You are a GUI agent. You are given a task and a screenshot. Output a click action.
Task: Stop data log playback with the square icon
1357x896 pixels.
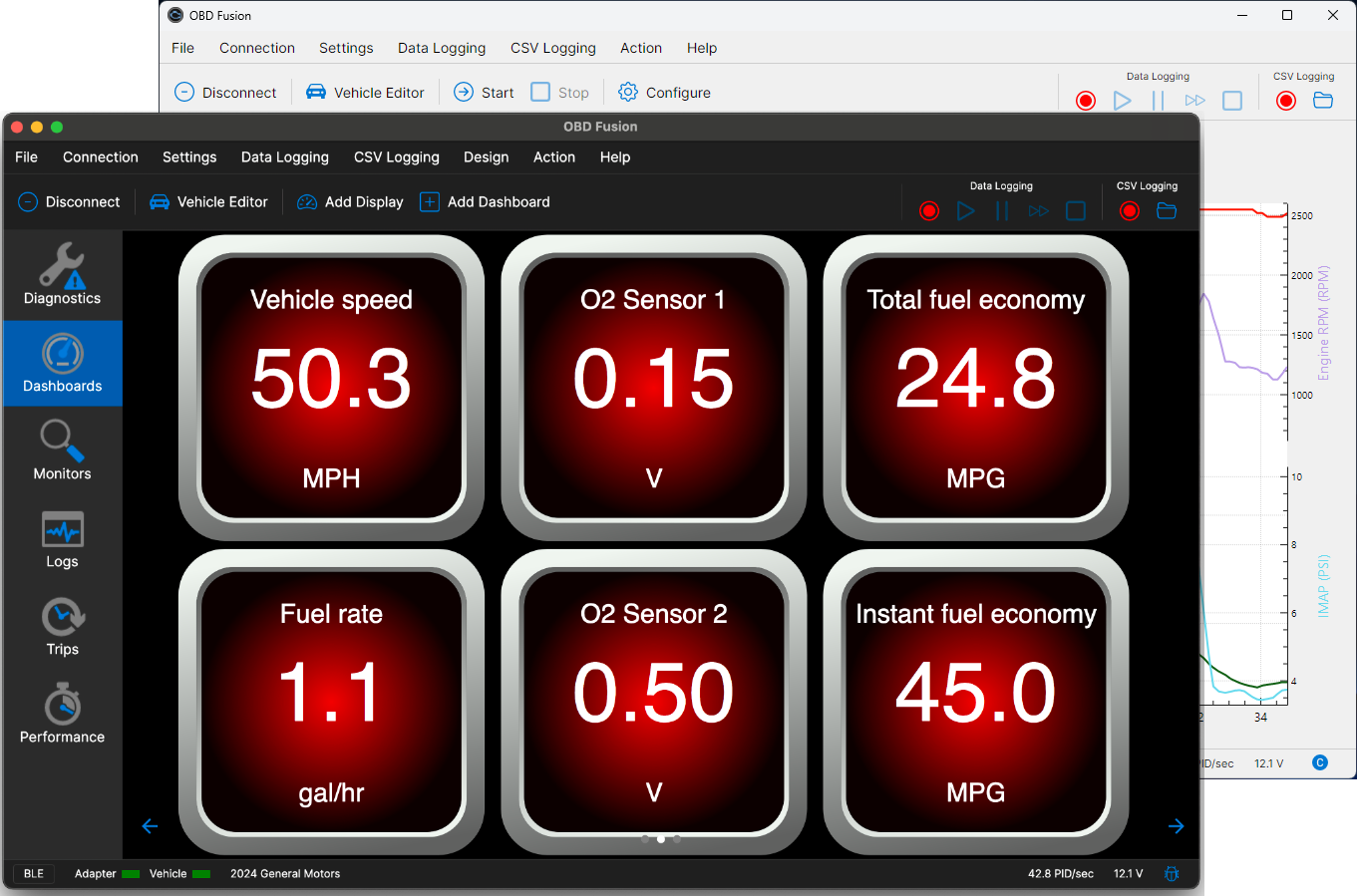tap(1075, 210)
